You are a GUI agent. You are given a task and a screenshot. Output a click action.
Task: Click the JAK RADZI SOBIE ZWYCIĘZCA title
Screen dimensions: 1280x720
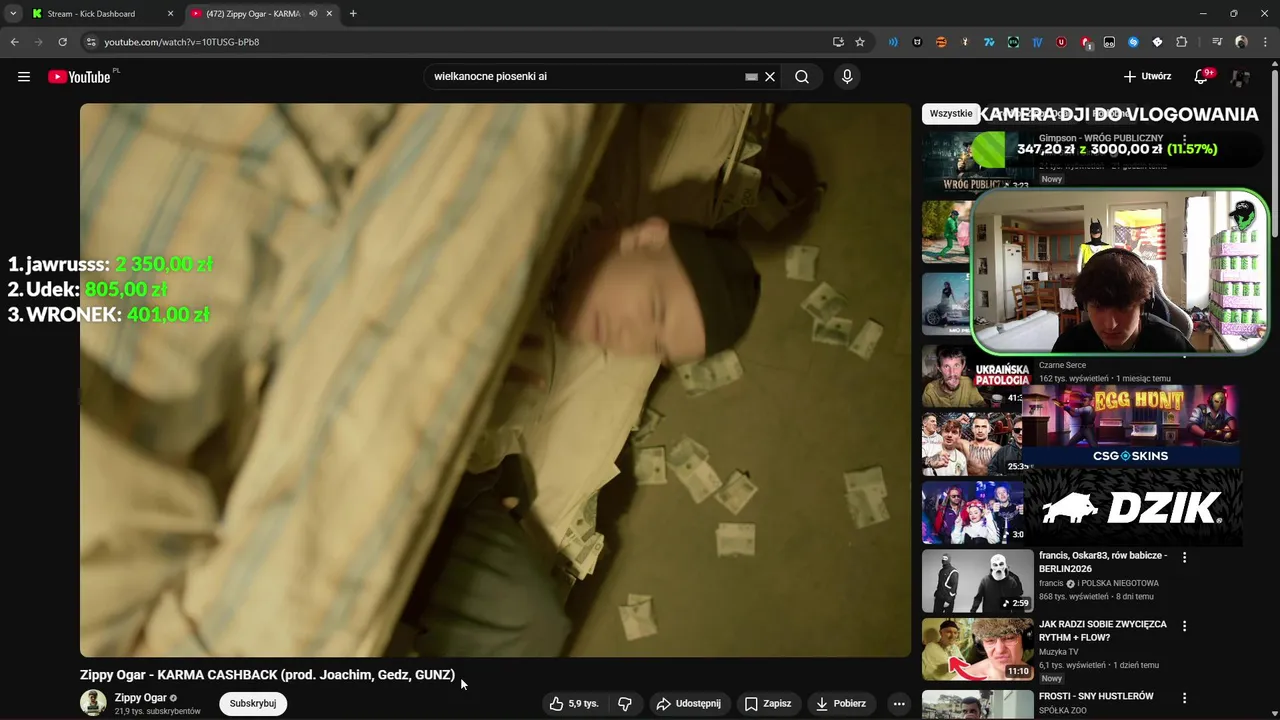(1103, 631)
